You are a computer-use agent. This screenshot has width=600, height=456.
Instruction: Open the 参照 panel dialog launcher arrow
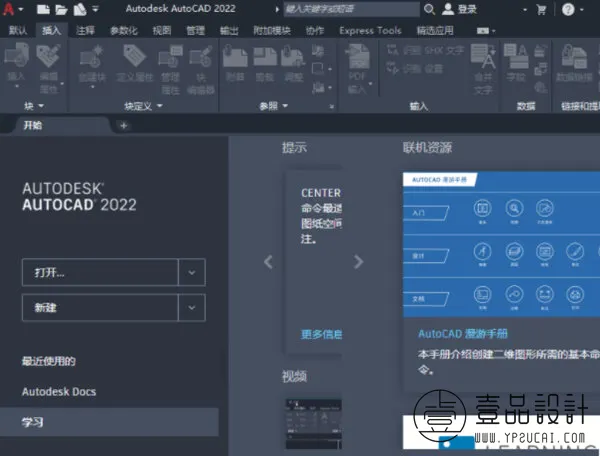click(x=331, y=106)
